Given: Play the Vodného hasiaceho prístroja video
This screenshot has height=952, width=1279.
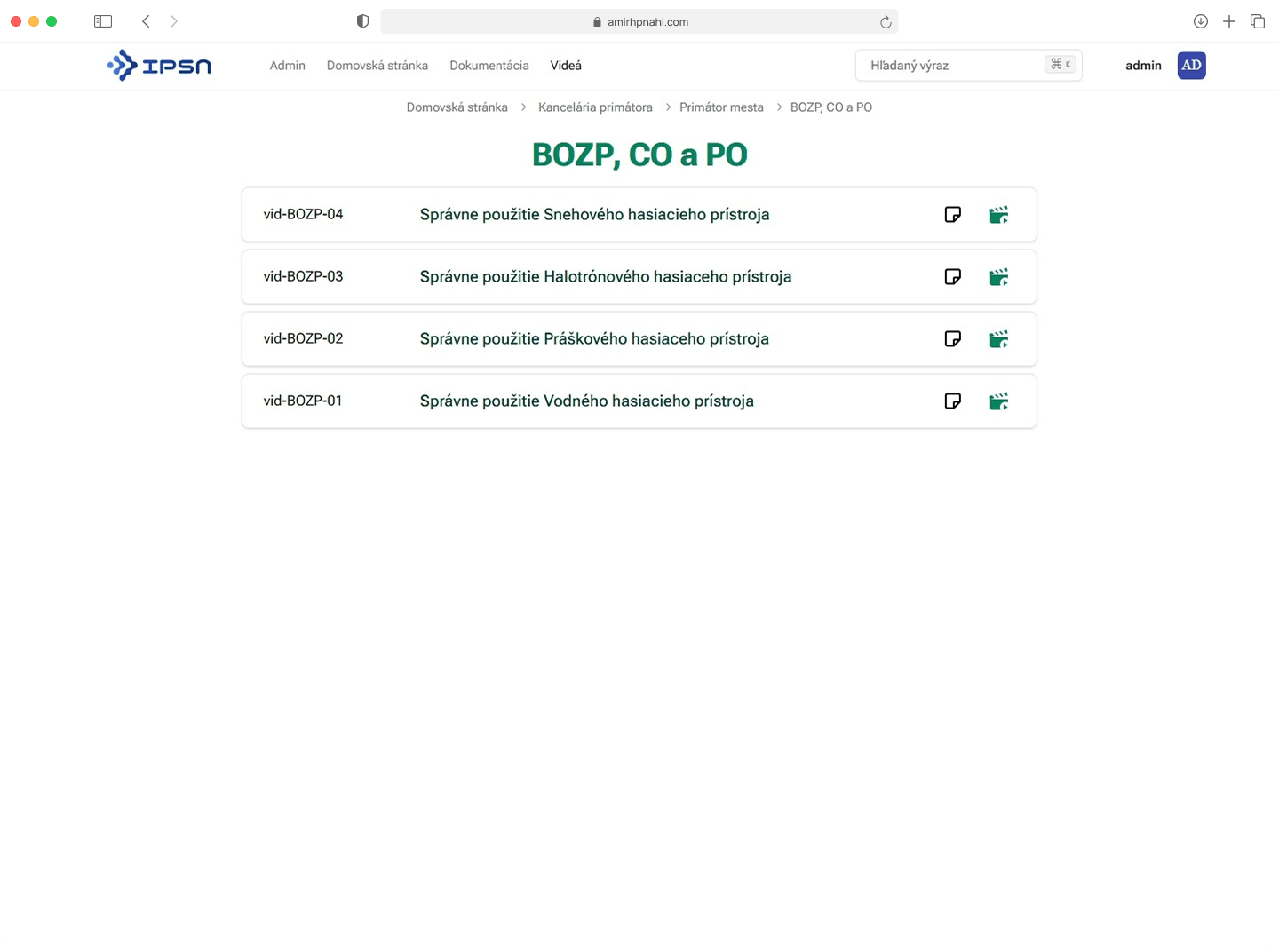Looking at the screenshot, I should coord(999,401).
